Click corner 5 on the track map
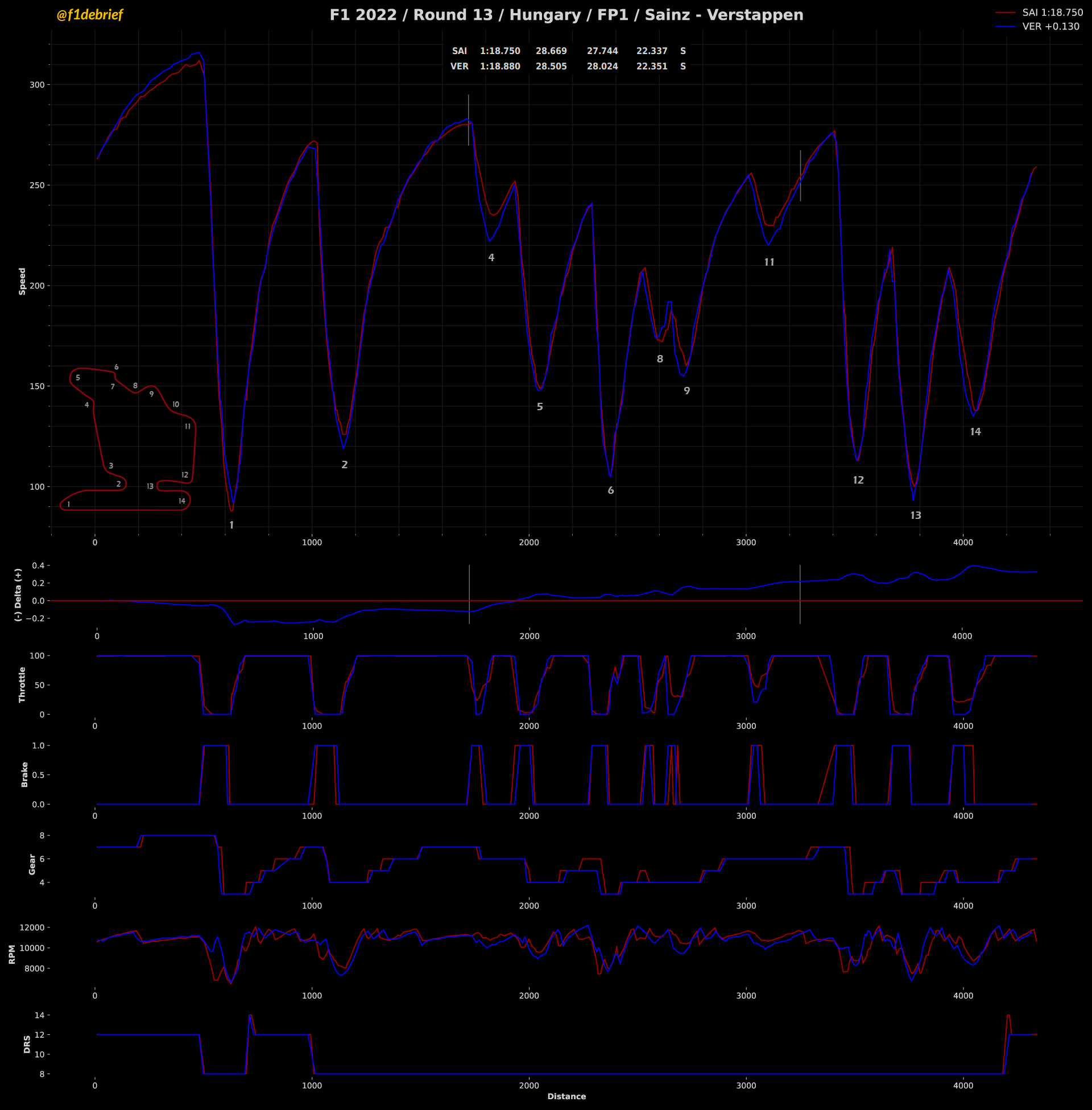1092x1110 pixels. [78, 377]
